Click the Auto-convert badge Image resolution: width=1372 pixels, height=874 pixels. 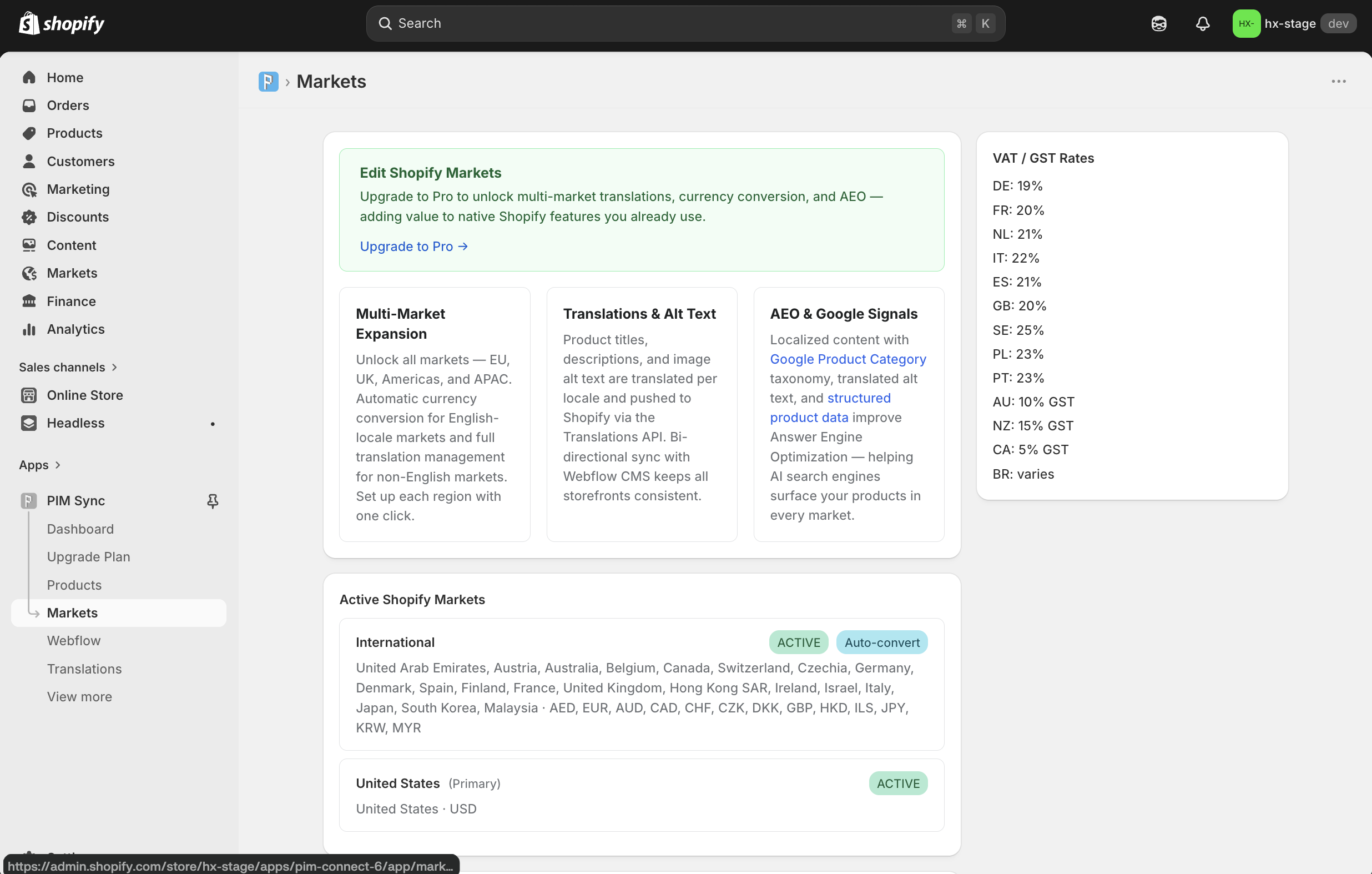tap(882, 642)
